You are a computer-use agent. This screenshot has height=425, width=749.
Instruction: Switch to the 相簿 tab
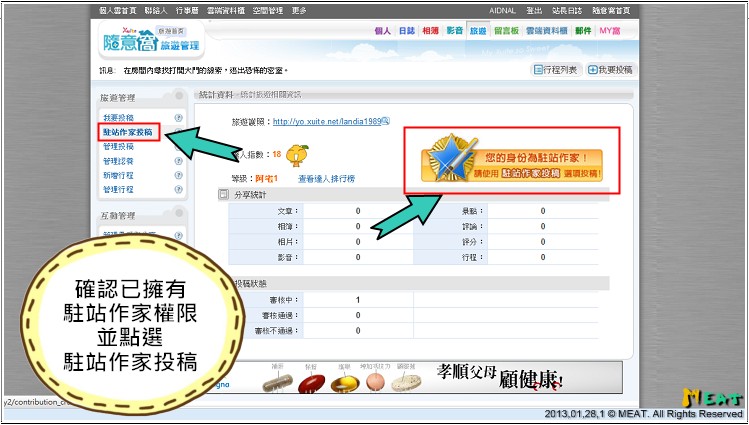coord(430,31)
